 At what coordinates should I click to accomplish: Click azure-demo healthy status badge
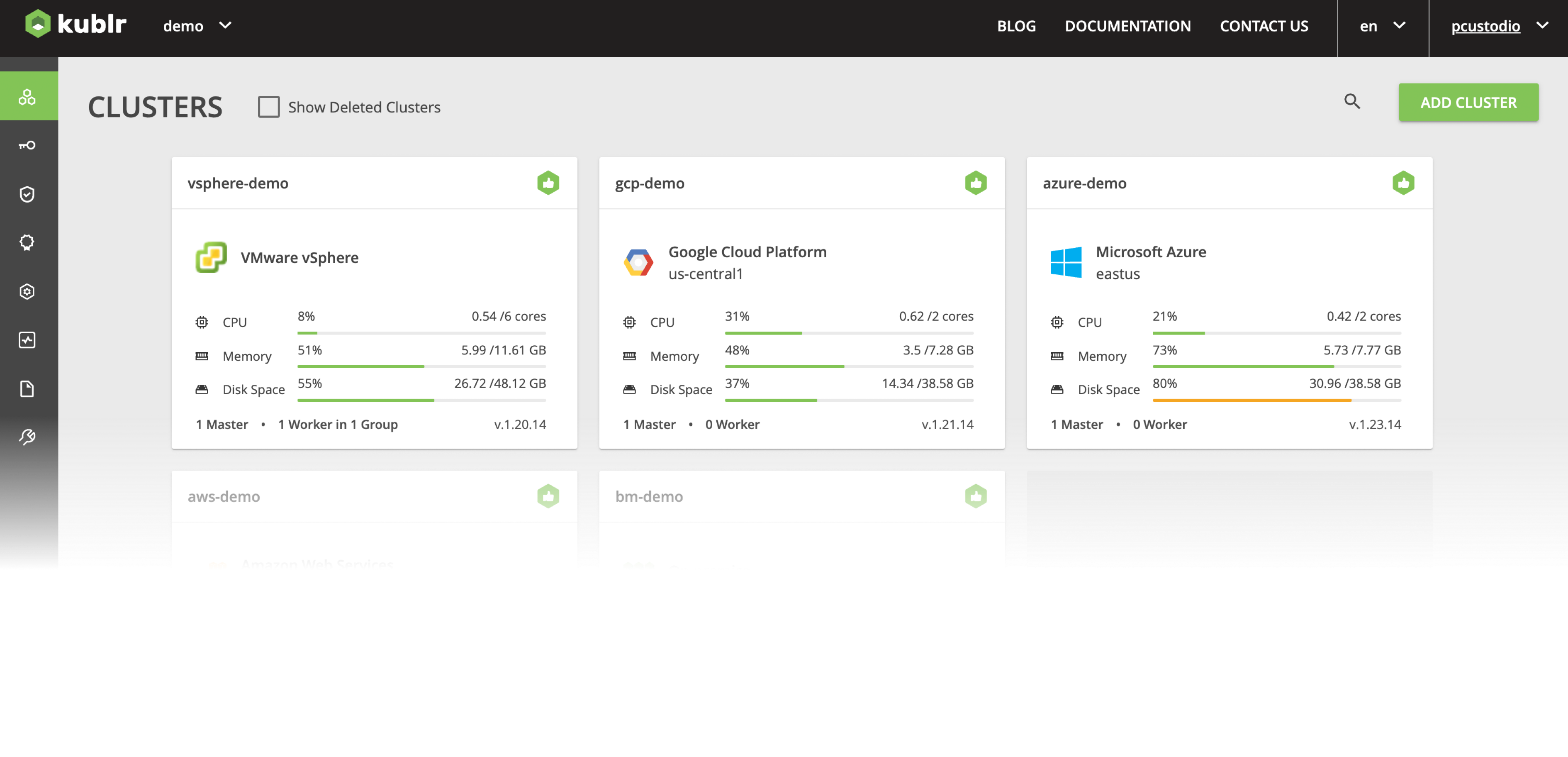click(1403, 183)
